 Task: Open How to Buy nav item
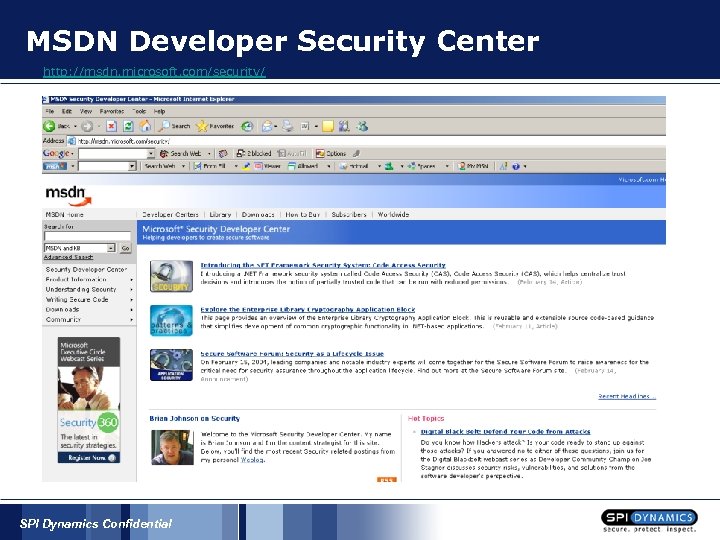pyautogui.click(x=302, y=214)
